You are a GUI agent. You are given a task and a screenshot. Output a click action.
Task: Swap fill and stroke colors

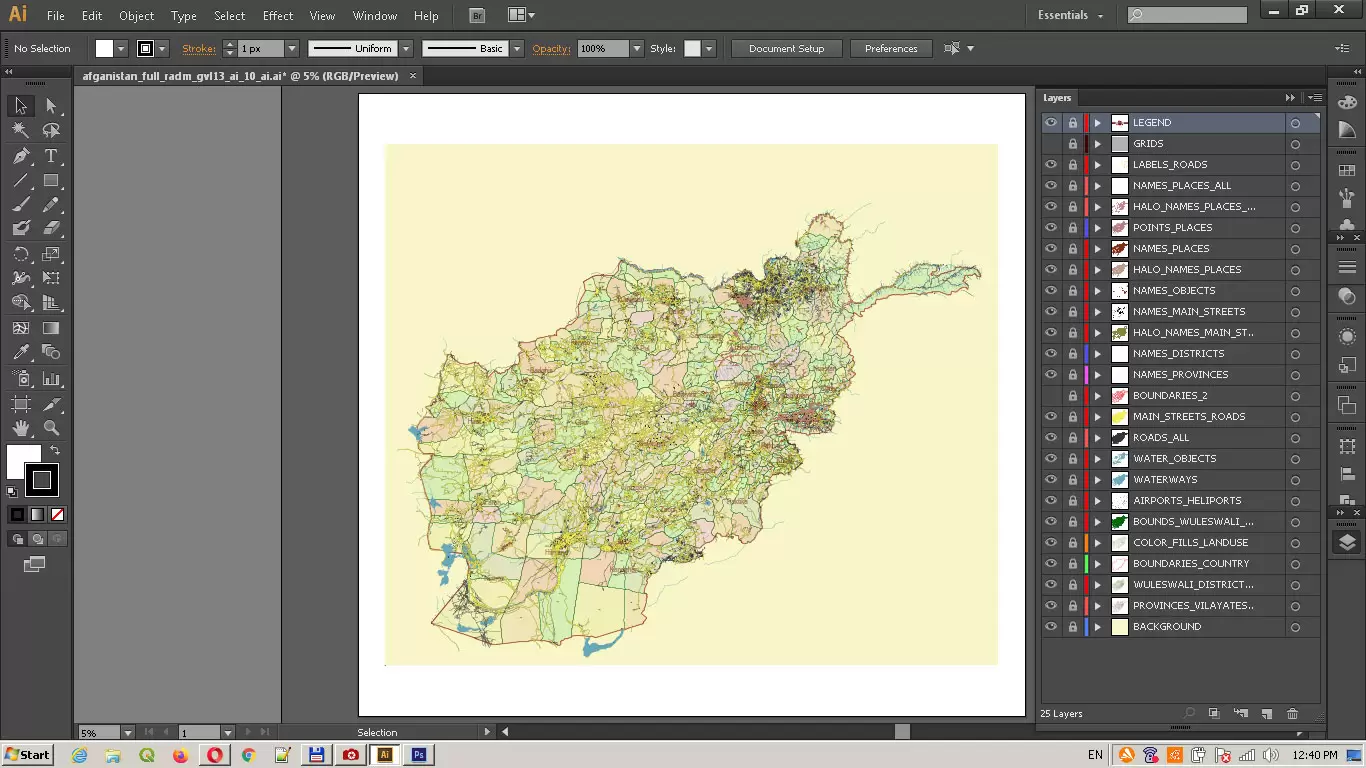tap(55, 451)
